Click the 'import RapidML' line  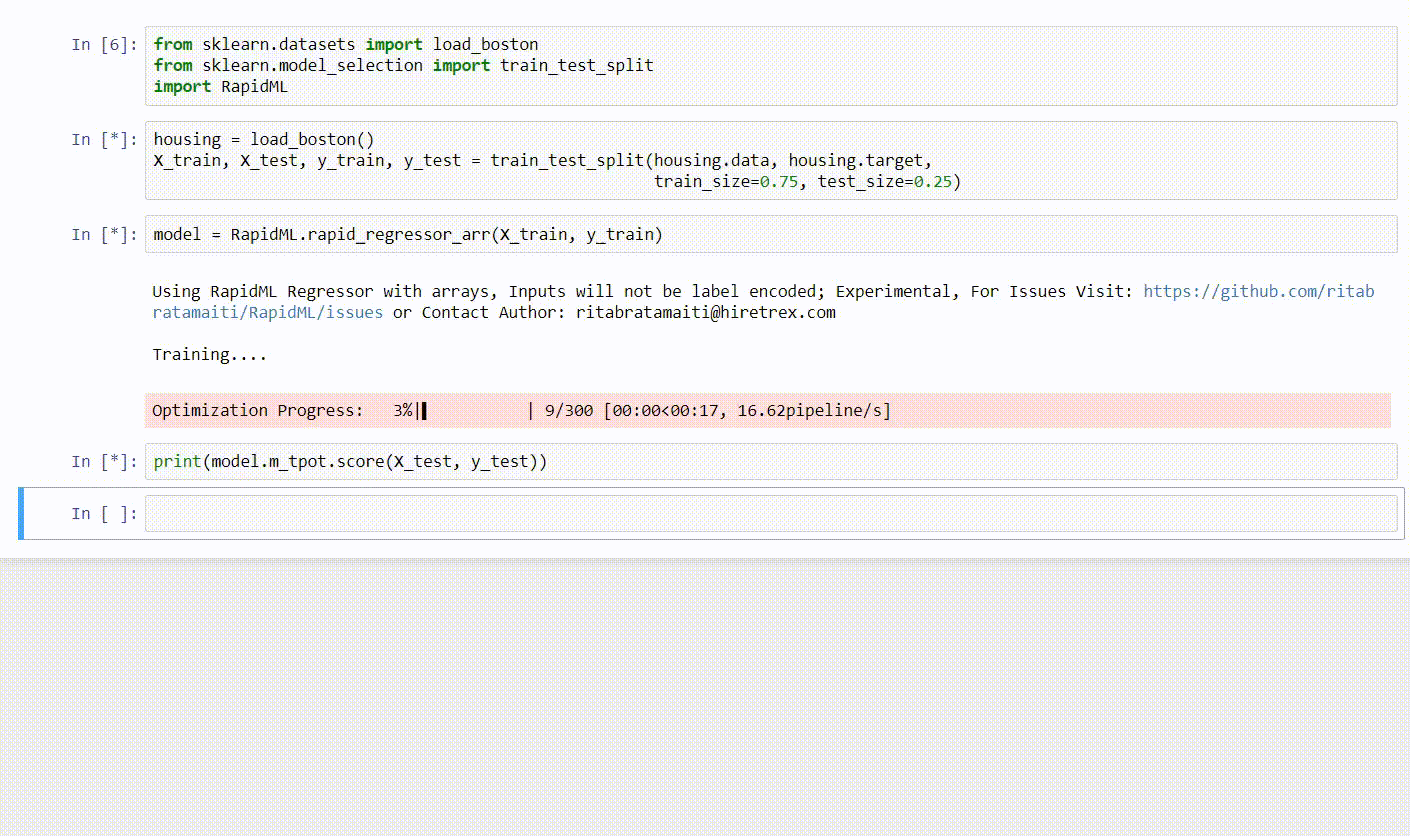tap(221, 87)
